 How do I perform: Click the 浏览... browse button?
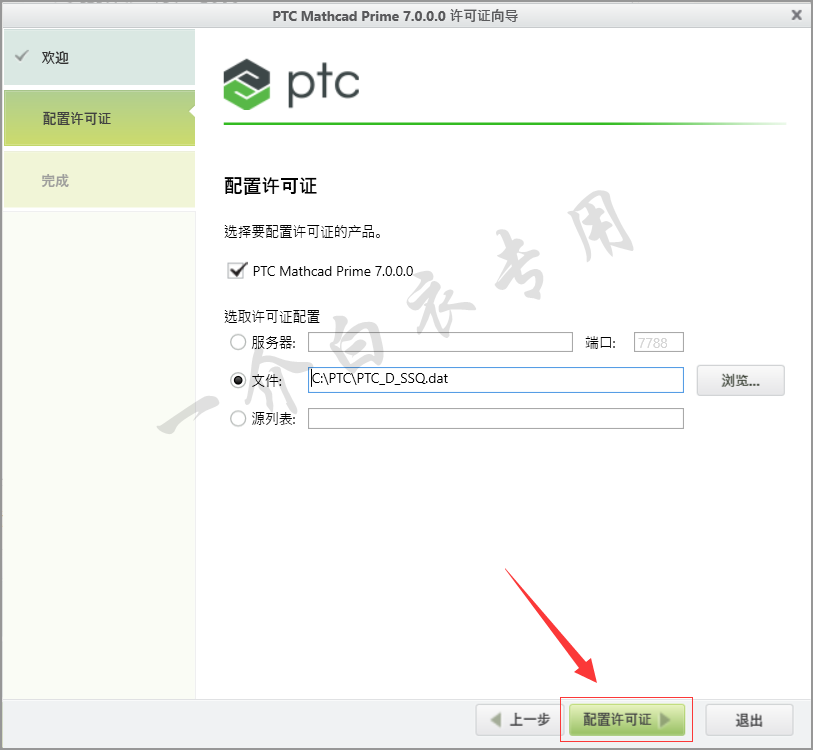[740, 380]
